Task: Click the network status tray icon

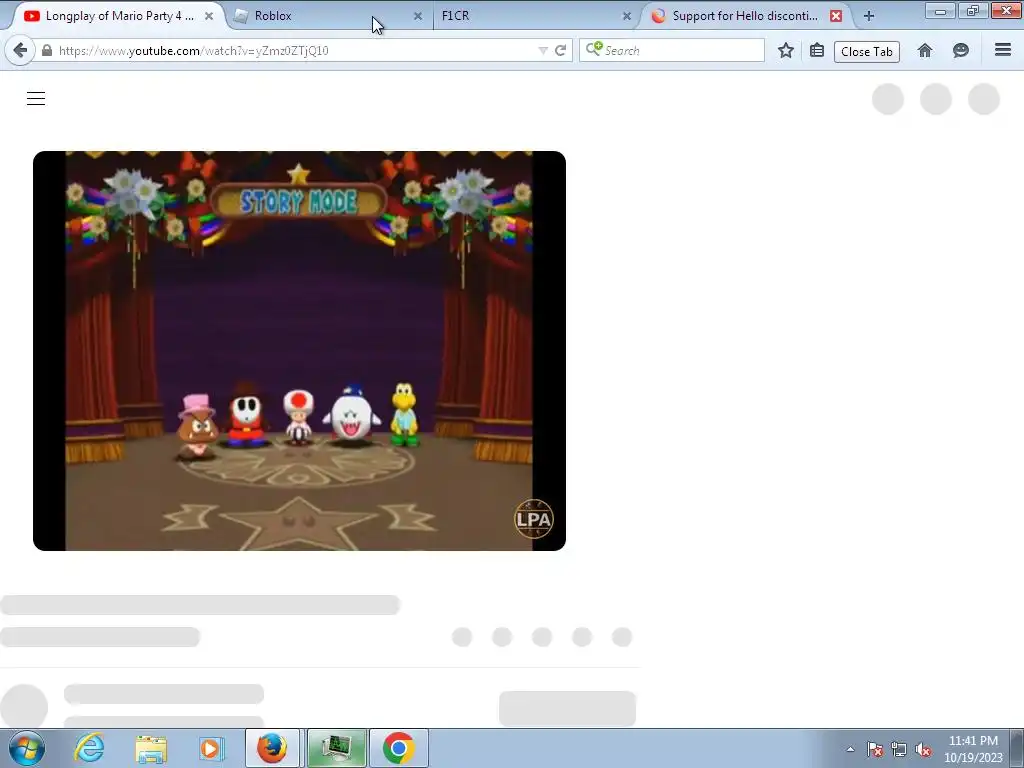Action: [x=899, y=749]
